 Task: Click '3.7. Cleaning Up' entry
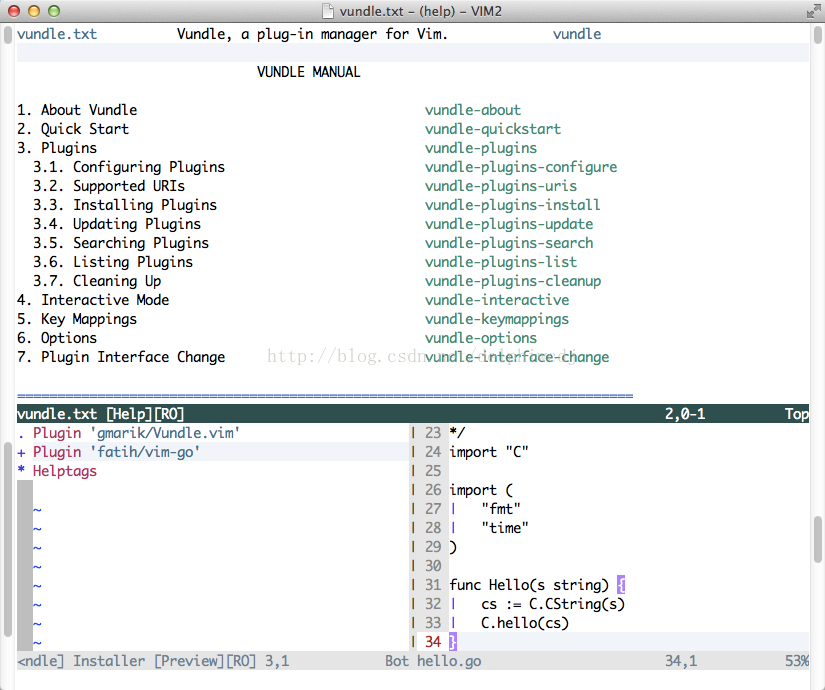pyautogui.click(x=97, y=281)
